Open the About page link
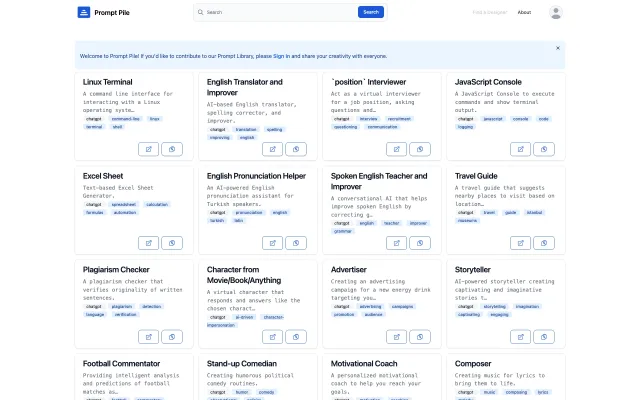This screenshot has height=400, width=640. tap(525, 12)
